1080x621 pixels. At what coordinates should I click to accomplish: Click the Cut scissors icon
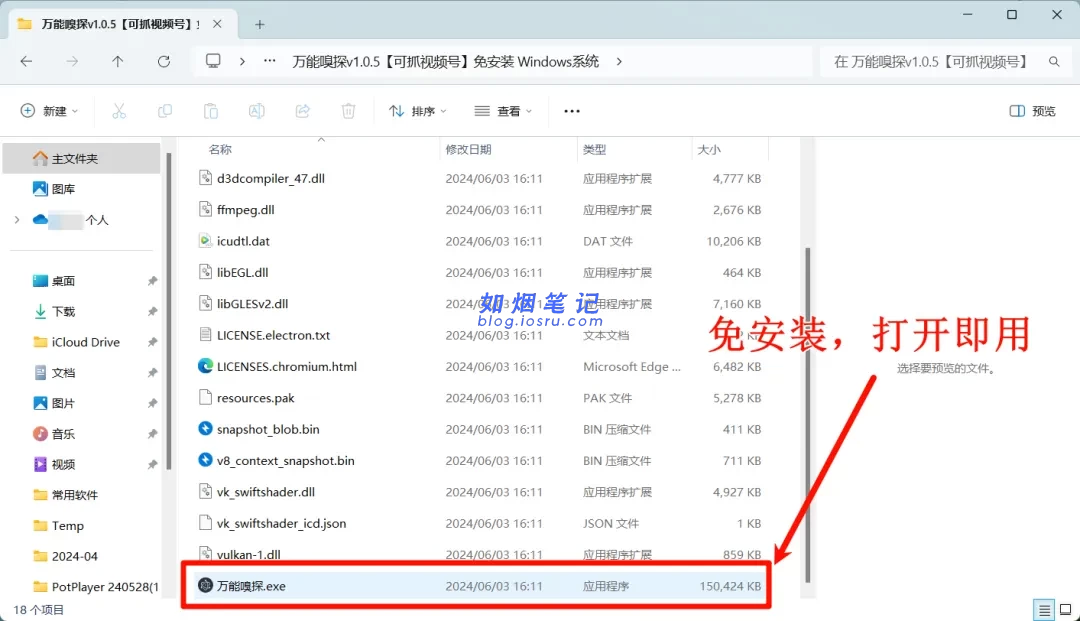tap(119, 111)
